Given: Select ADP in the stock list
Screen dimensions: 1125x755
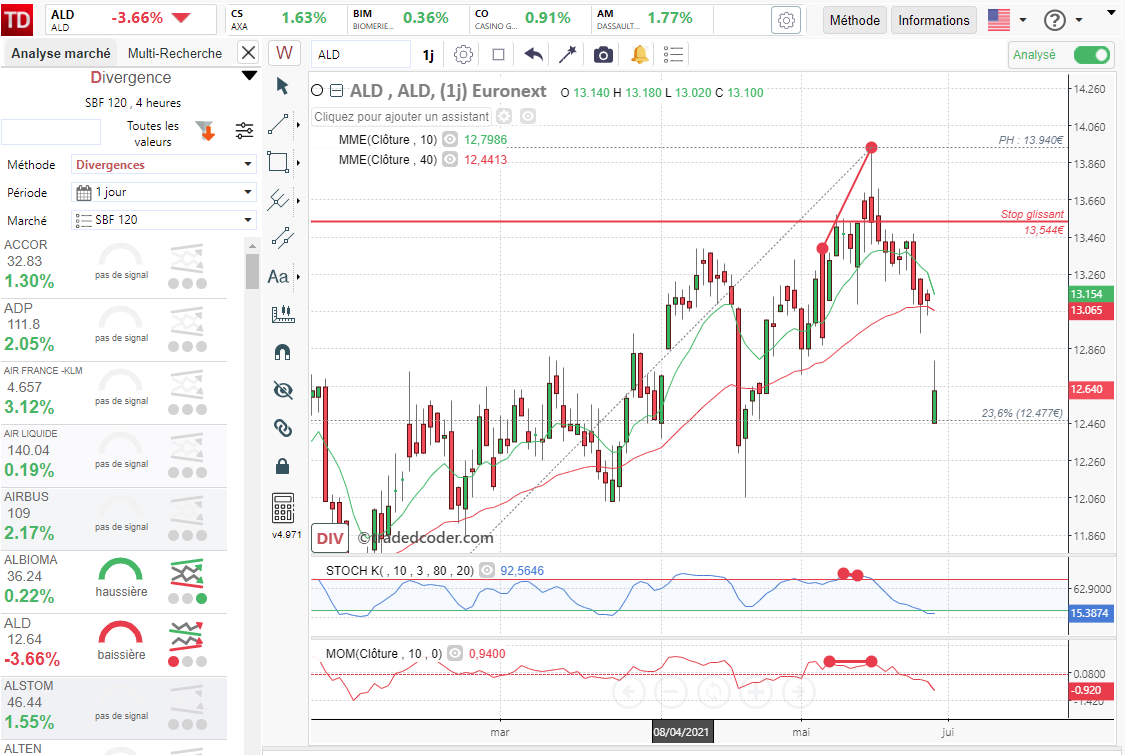Looking at the screenshot, I should pos(113,329).
